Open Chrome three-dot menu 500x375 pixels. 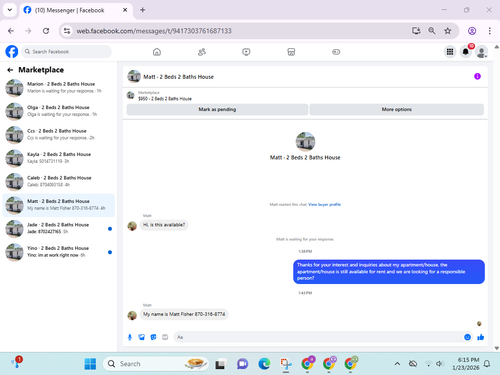489,31
